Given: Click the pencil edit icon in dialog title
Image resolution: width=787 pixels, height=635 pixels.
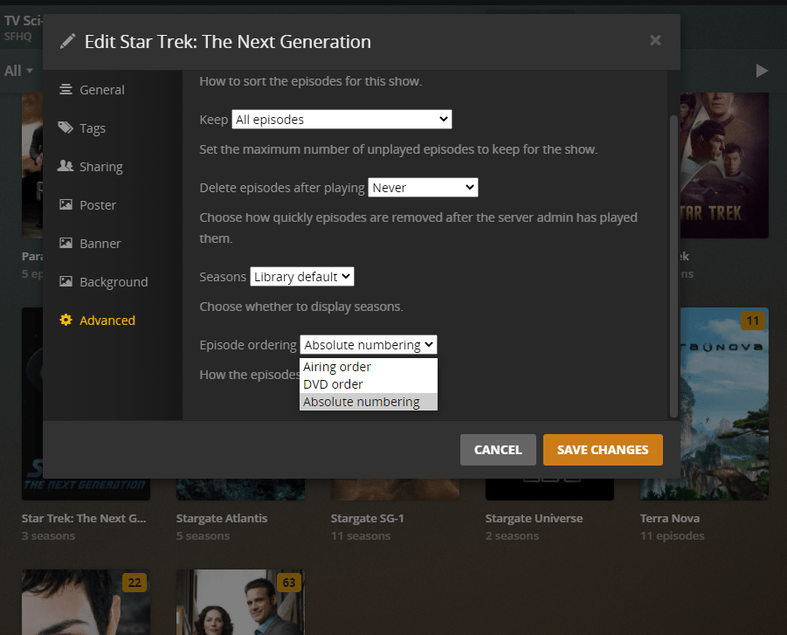Looking at the screenshot, I should point(68,41).
